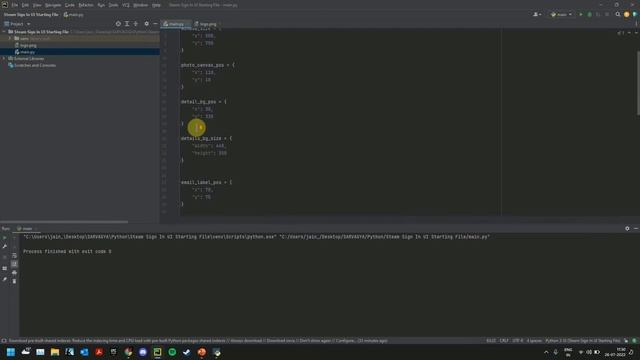Open Python interpreter selector in status bar
The image size is (640, 360).
point(582,341)
